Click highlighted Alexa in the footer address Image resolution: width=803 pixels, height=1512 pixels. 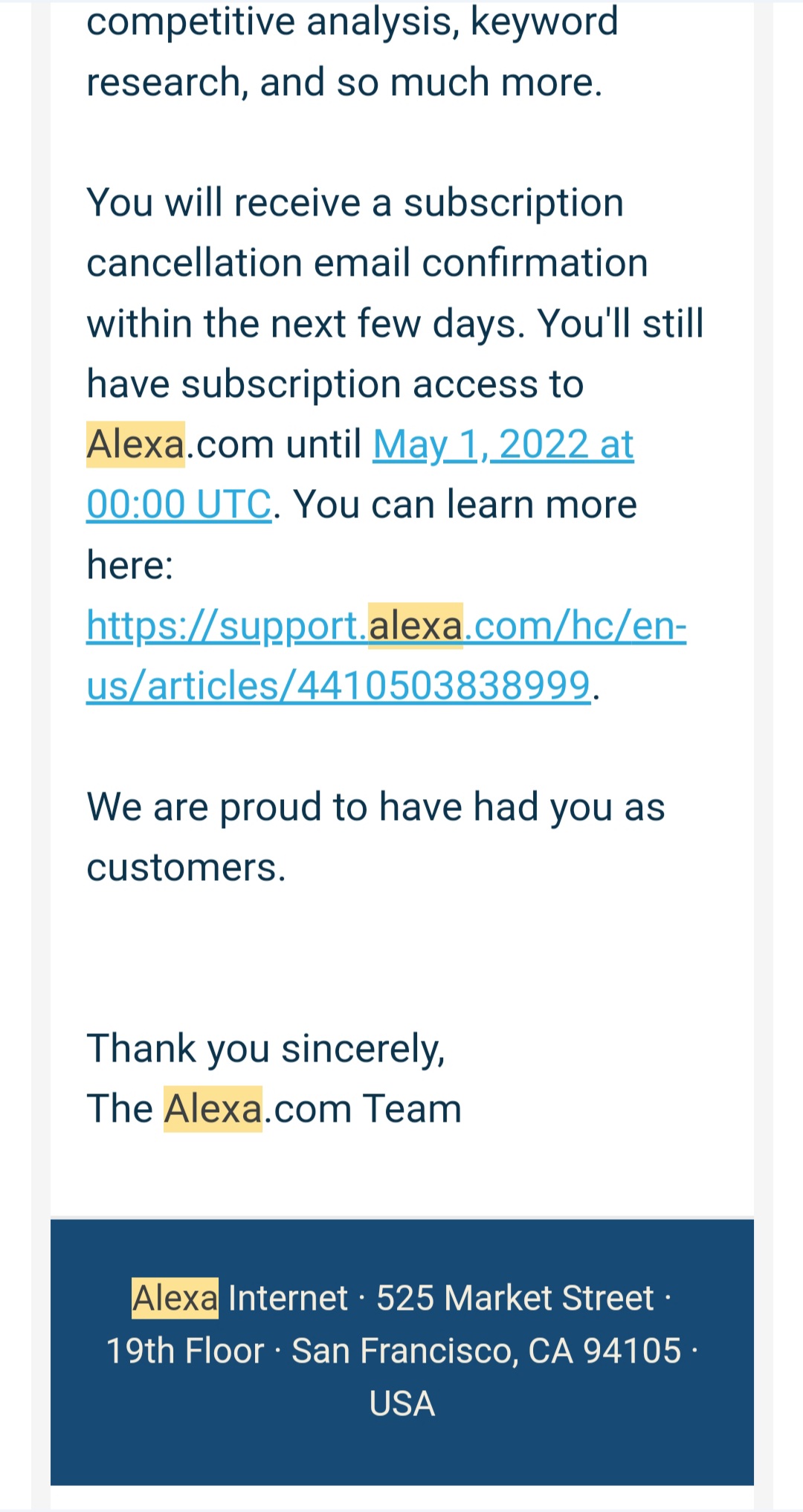click(175, 1299)
